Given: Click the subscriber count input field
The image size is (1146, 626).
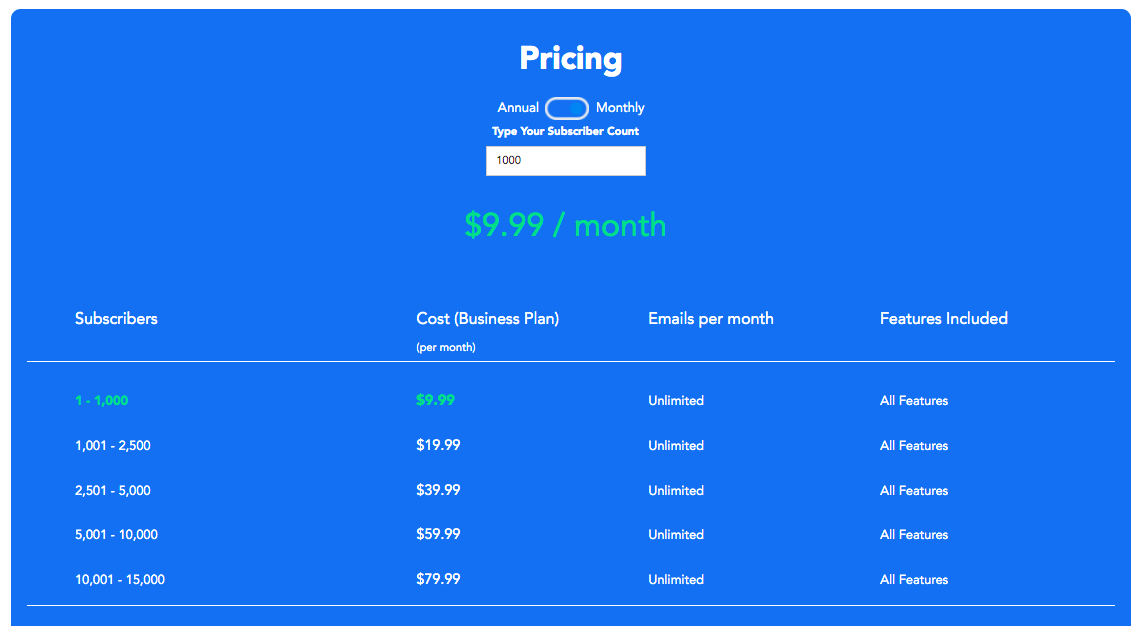Looking at the screenshot, I should pyautogui.click(x=566, y=161).
